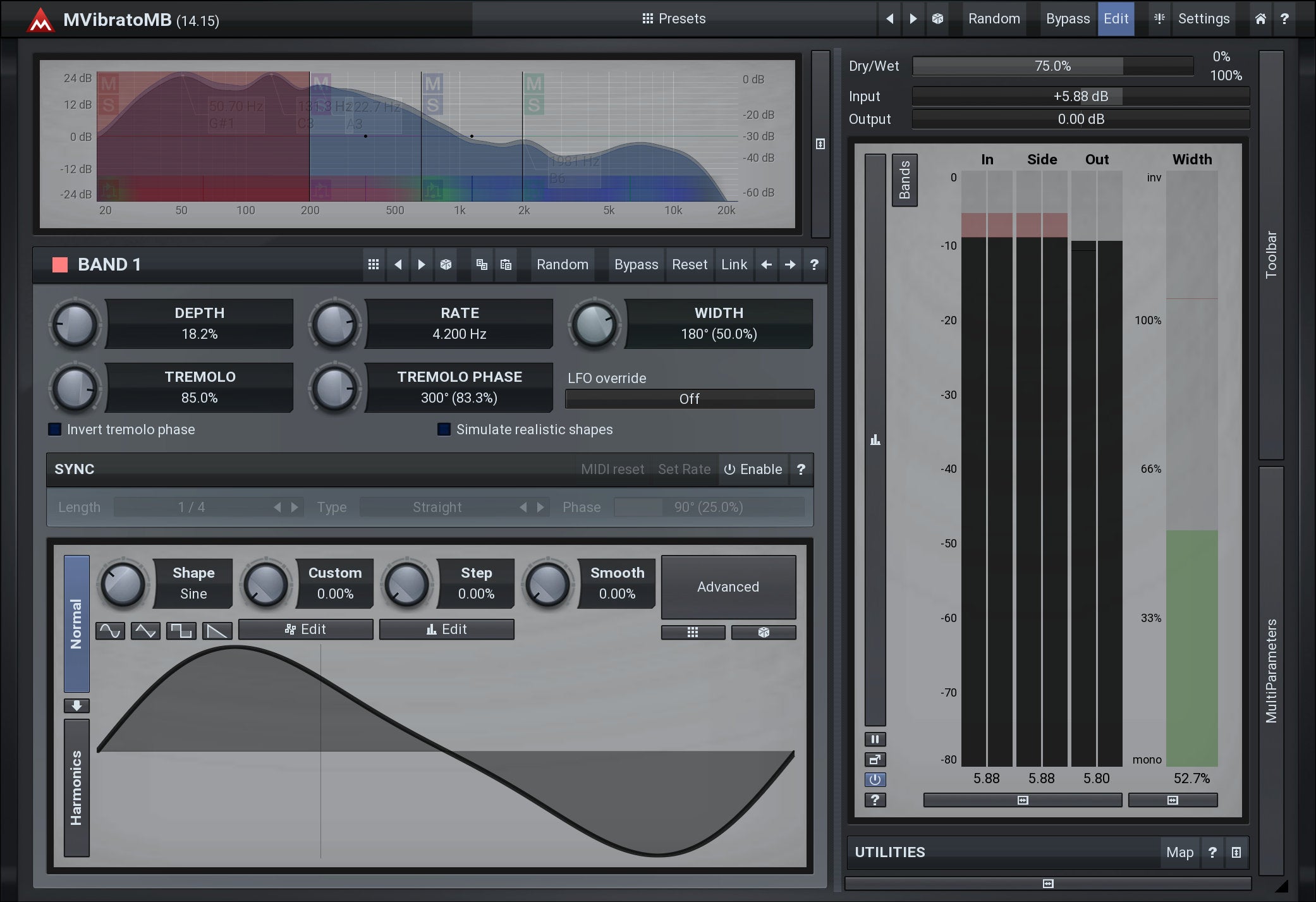Open the Presets menu
1316x902 pixels.
(x=674, y=18)
